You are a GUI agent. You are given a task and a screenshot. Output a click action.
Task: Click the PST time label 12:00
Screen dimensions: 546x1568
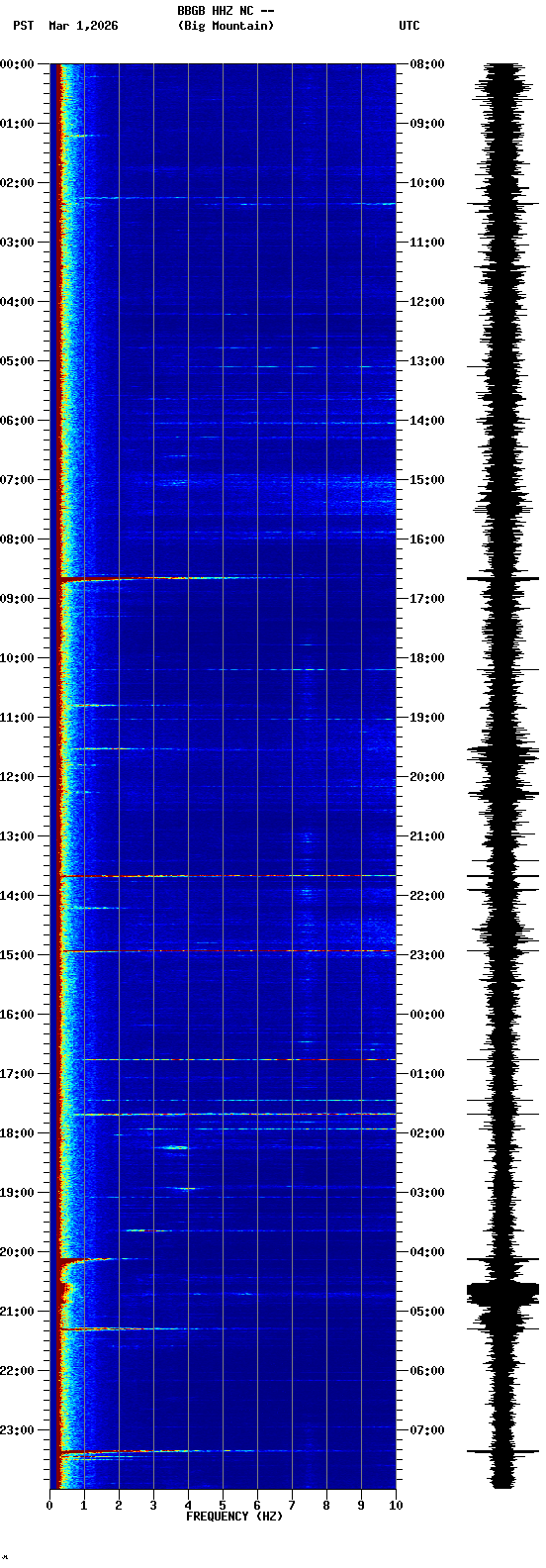pos(17,777)
